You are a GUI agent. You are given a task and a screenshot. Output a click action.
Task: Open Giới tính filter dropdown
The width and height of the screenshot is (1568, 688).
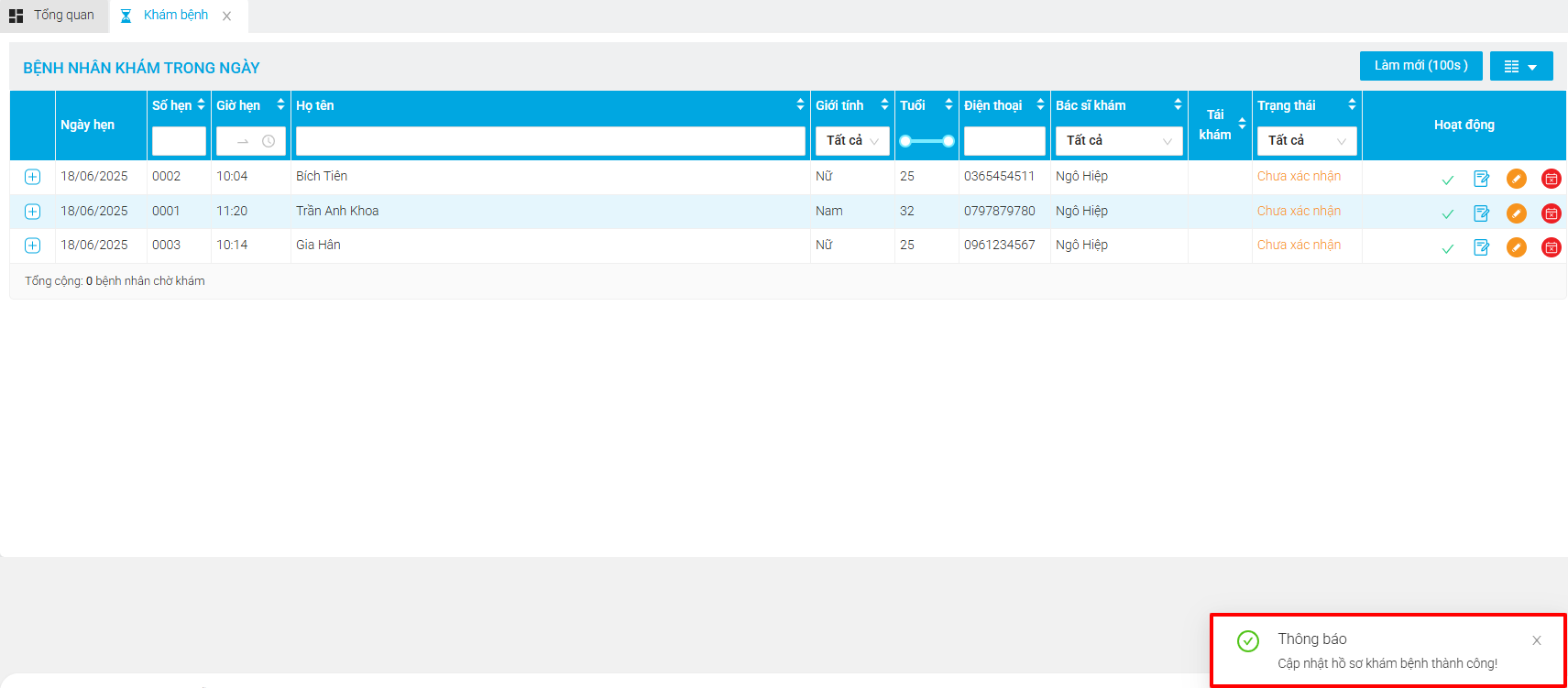[x=852, y=141]
